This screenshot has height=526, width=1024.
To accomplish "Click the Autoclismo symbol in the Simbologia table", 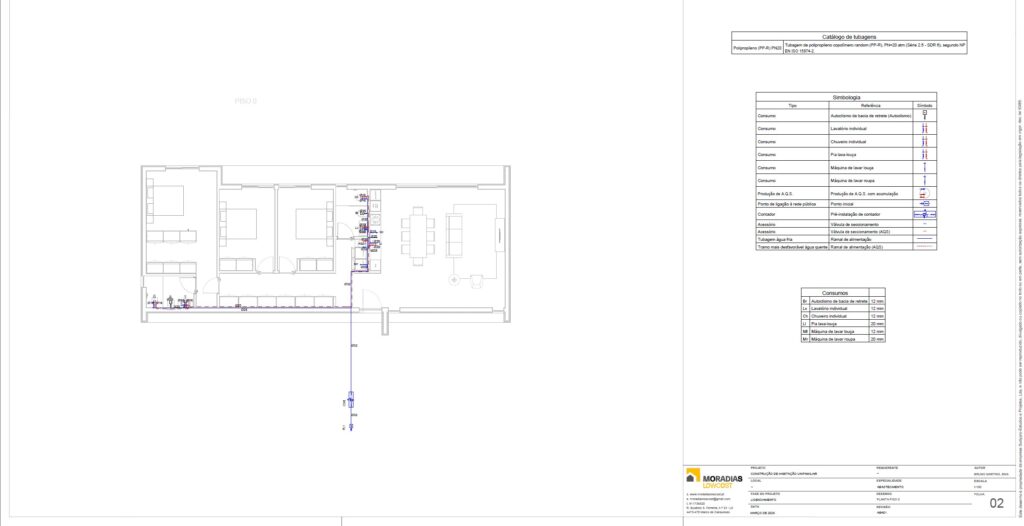I will 925,115.
